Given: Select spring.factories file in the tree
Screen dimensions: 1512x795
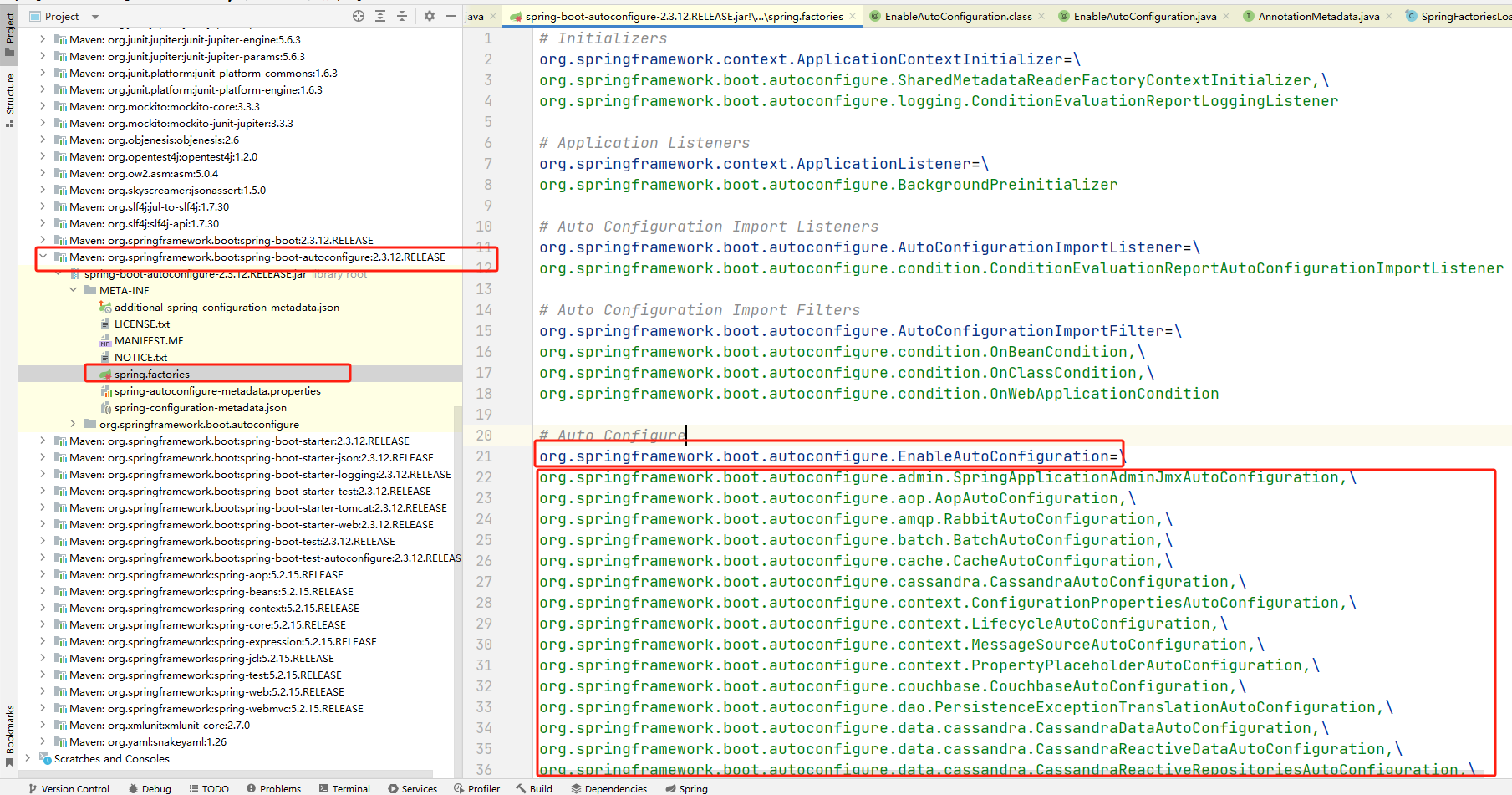Looking at the screenshot, I should coord(152,374).
